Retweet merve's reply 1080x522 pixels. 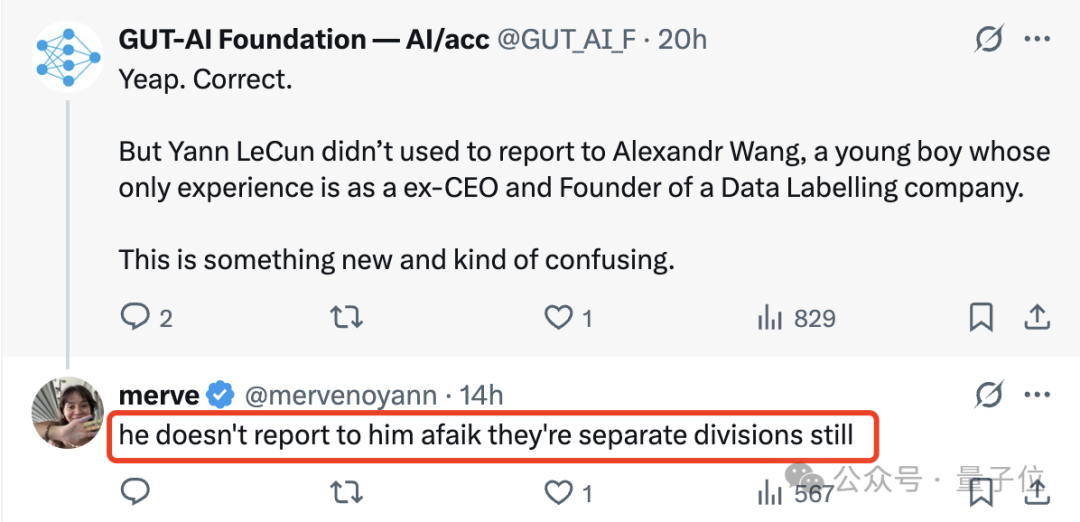point(346,492)
